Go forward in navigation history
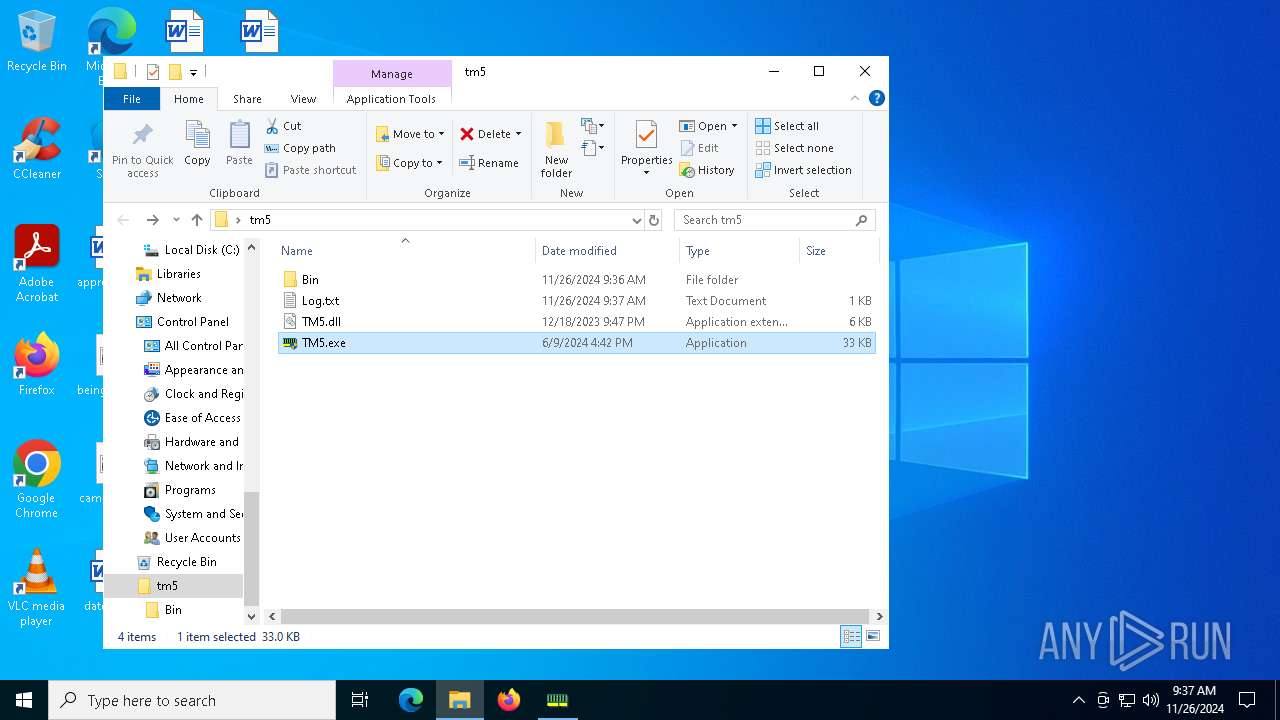Screen dimensions: 1280x720 (152, 220)
